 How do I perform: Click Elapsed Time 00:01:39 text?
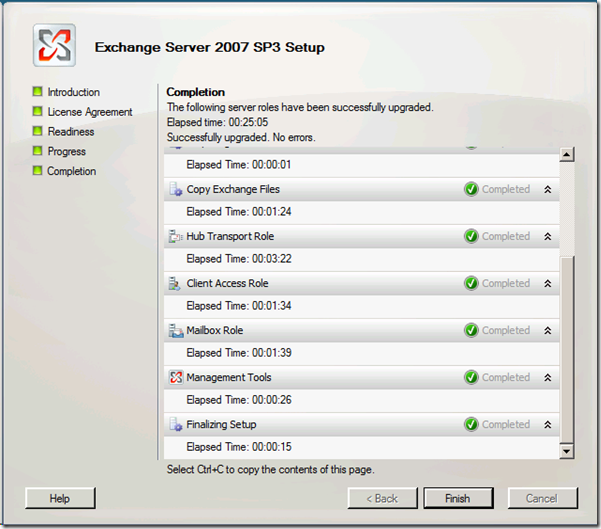click(x=239, y=353)
